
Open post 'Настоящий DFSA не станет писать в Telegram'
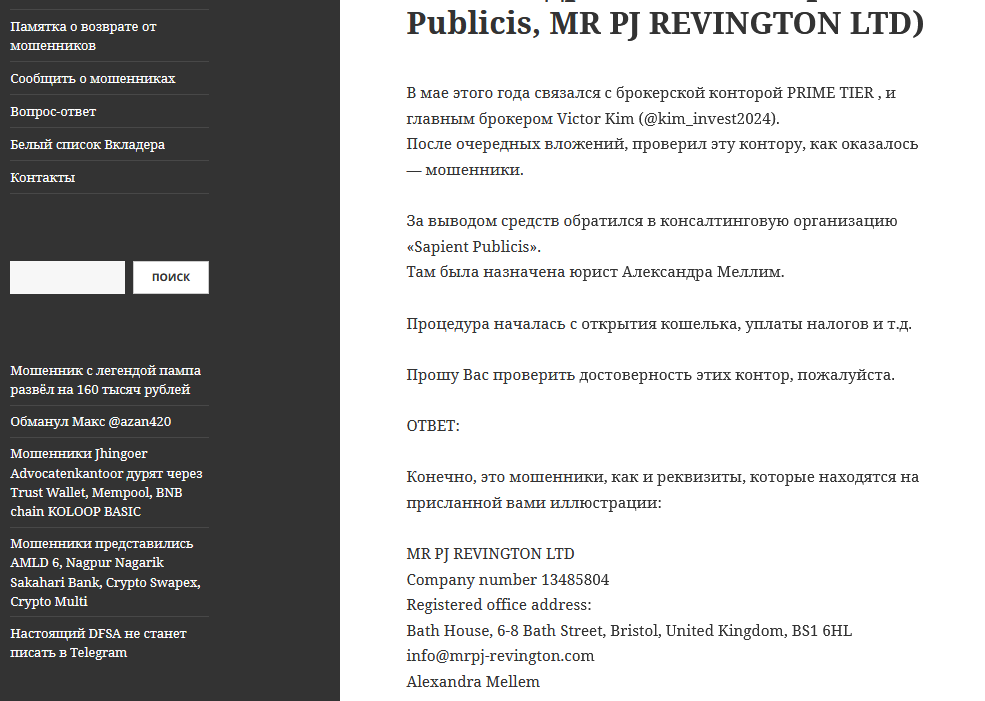[x=98, y=643]
